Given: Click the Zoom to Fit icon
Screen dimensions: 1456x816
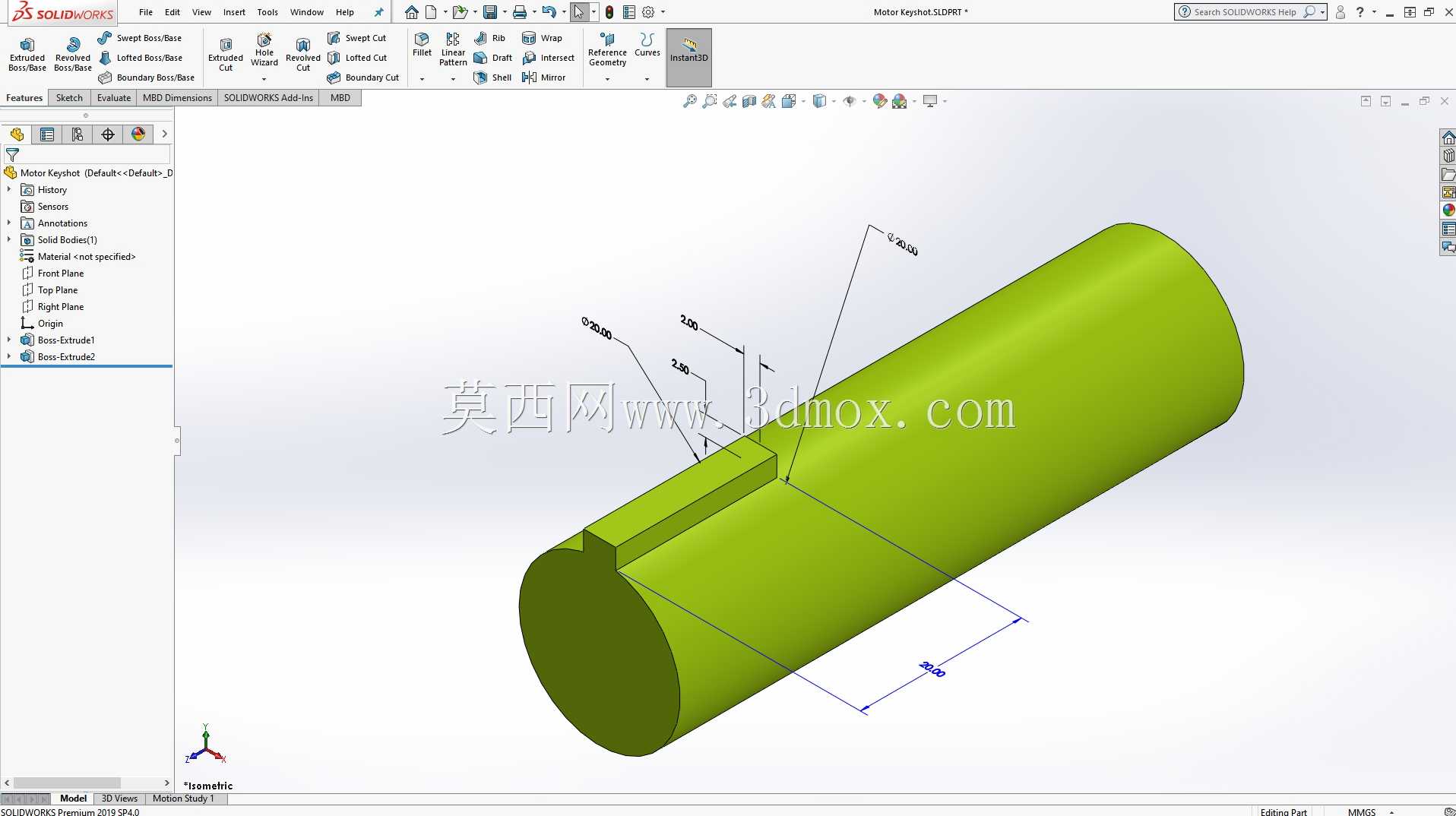Looking at the screenshot, I should [x=690, y=101].
